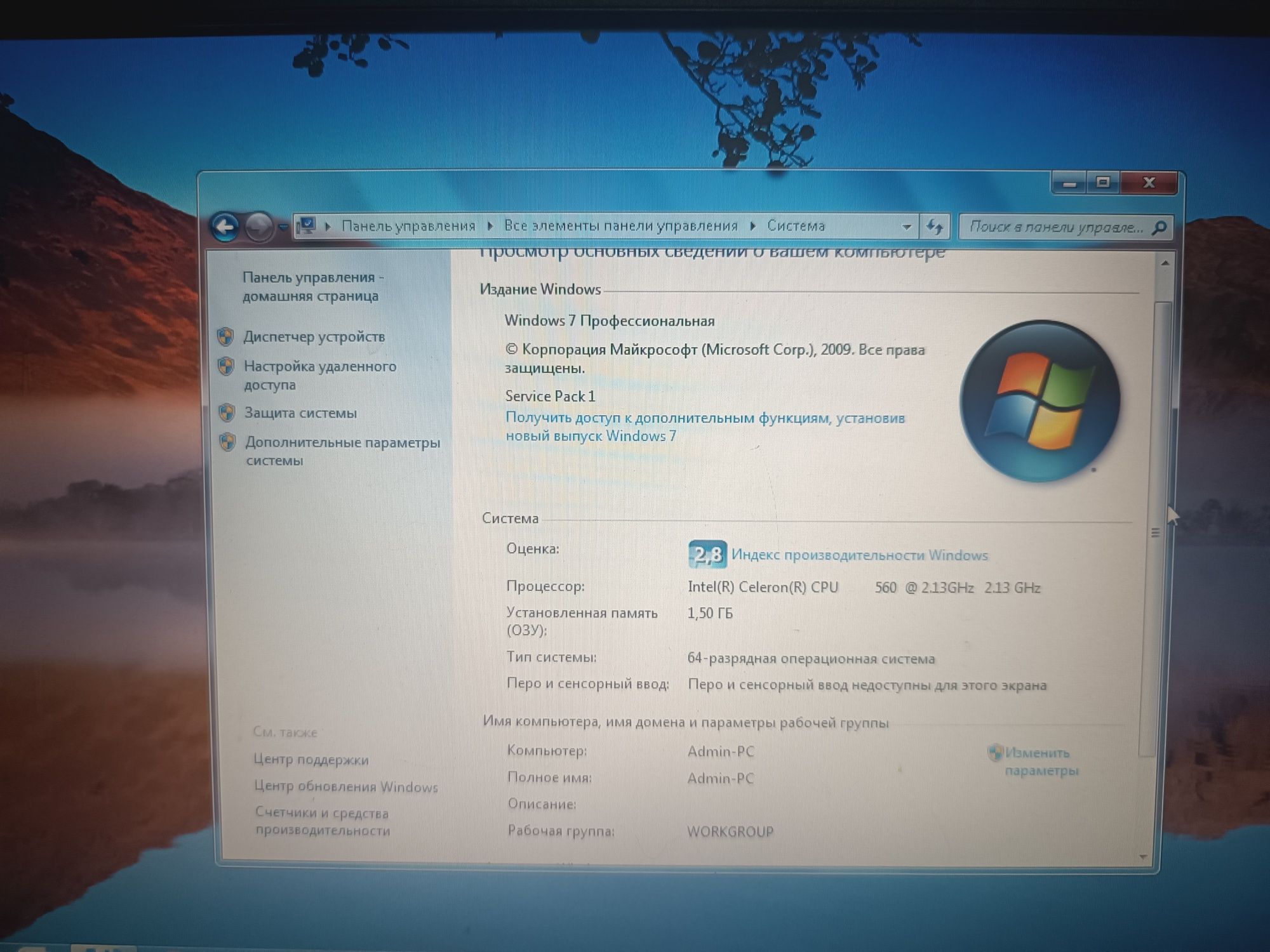This screenshot has height=952, width=1270.
Task: Open 'Центр поддержки' link
Action: coord(311,759)
